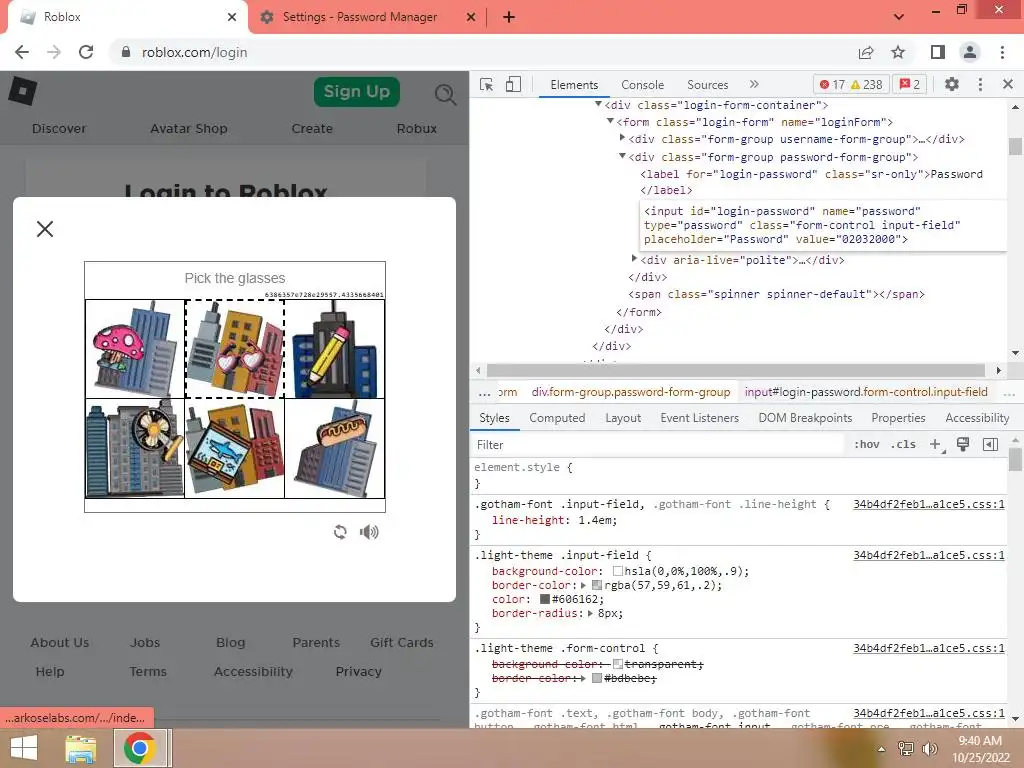Toggle the rendering emulation paintbrush icon
The width and height of the screenshot is (1024, 768).
tap(963, 445)
